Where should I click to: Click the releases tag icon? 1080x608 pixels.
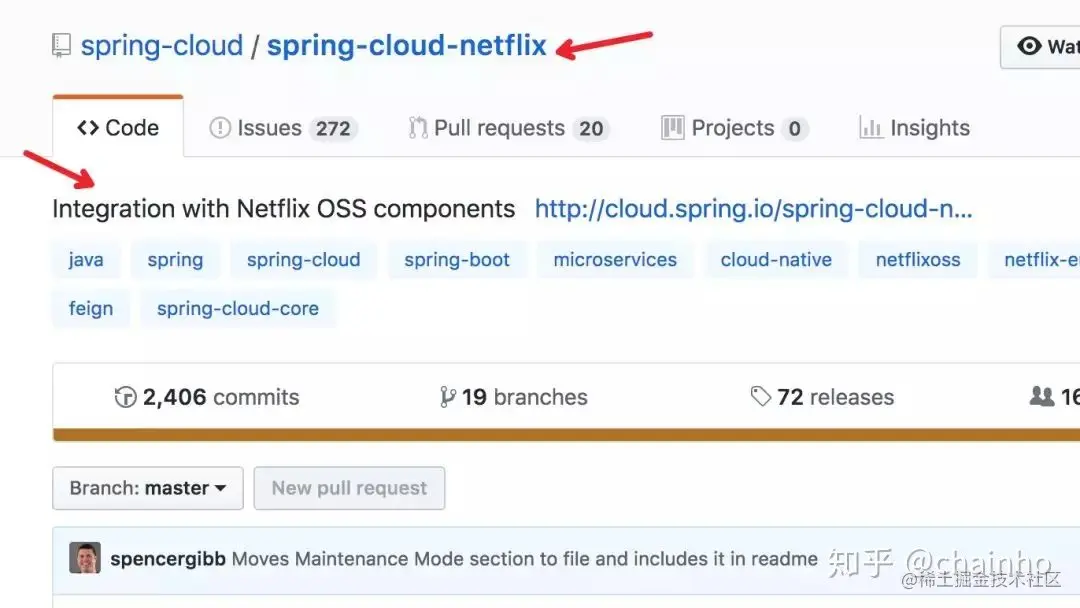pos(760,397)
